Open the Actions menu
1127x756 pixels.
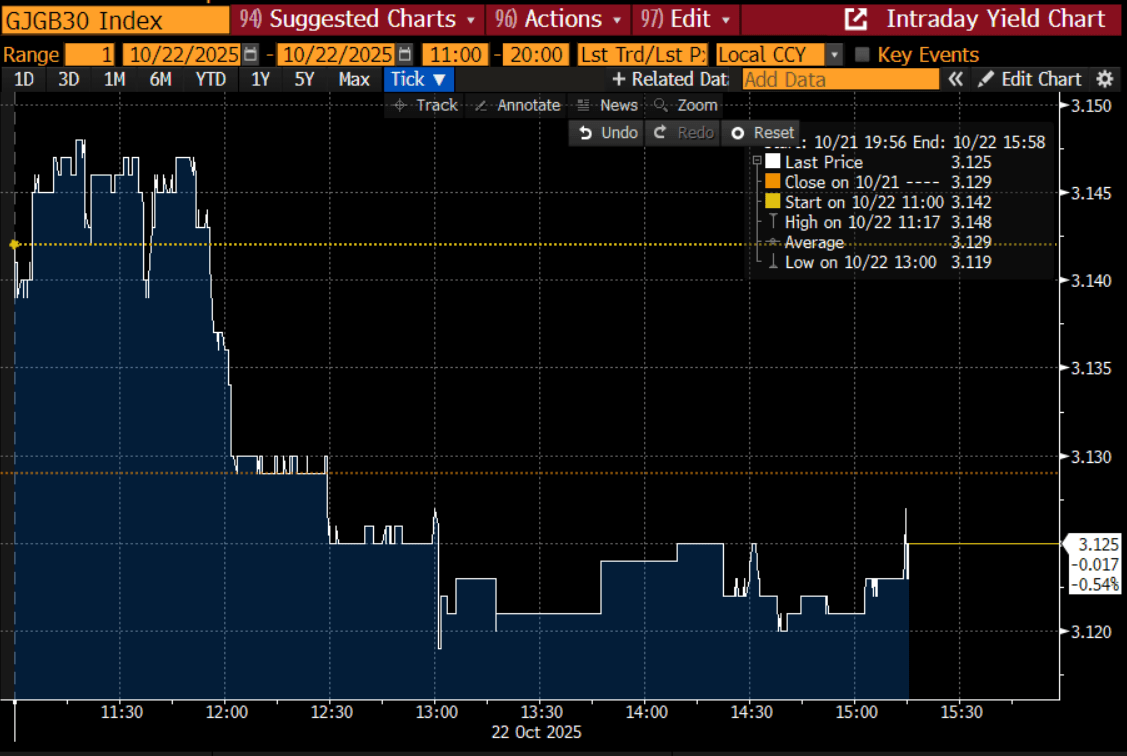point(562,19)
